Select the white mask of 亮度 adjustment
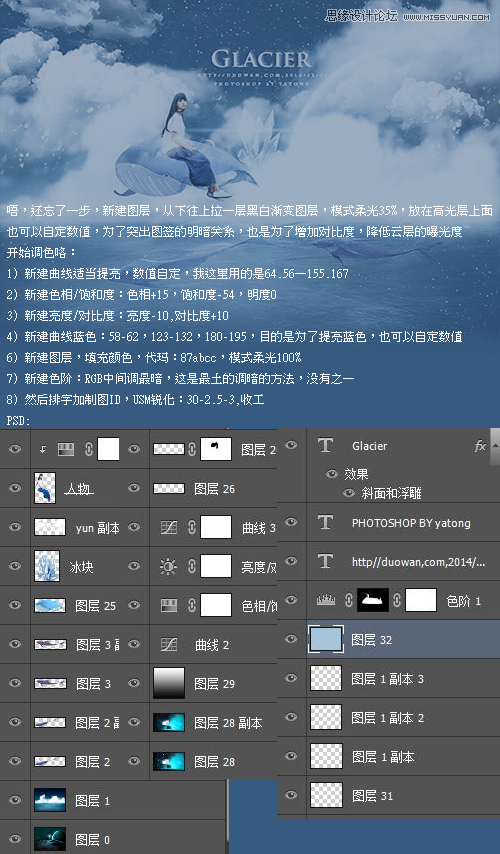Image resolution: width=500 pixels, height=854 pixels. pos(216,566)
